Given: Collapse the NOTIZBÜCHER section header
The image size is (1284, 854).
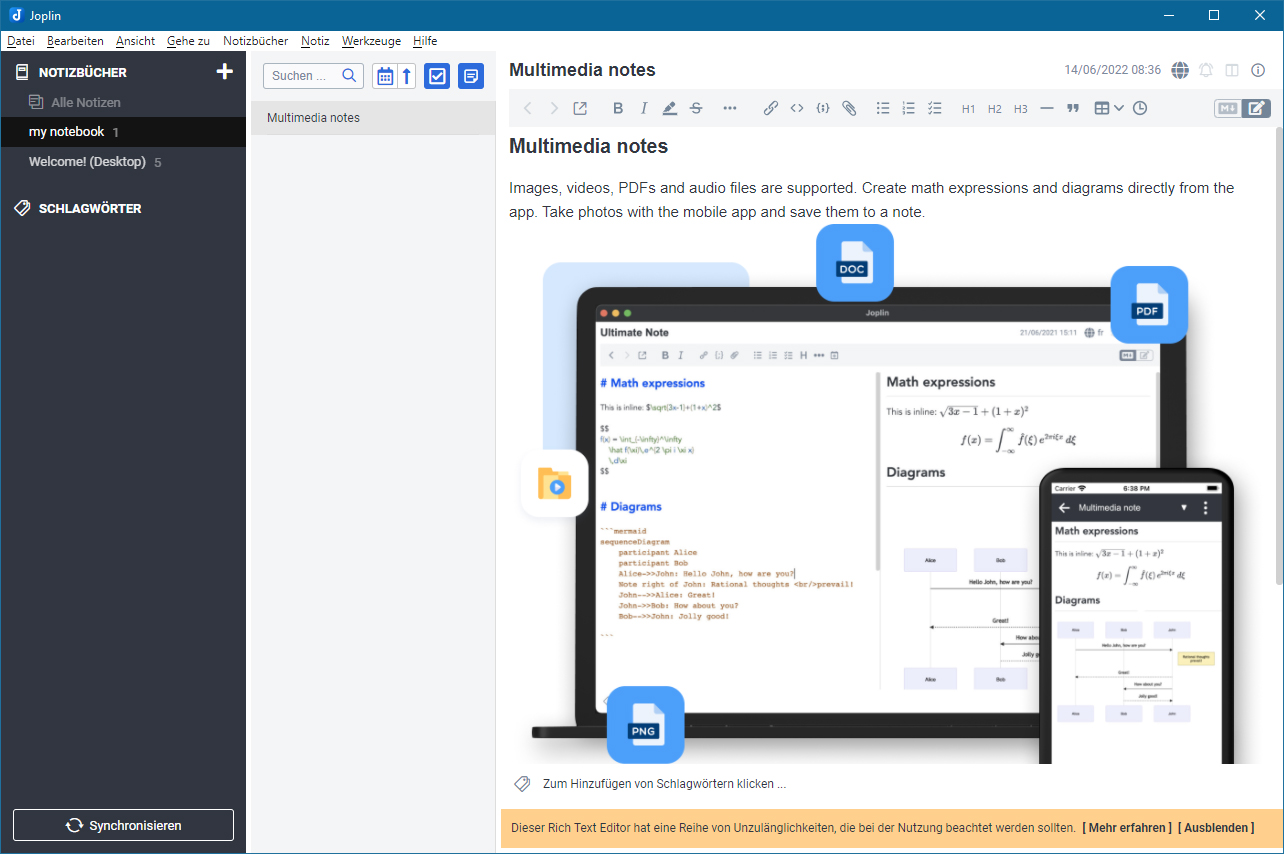Looking at the screenshot, I should [x=83, y=72].
